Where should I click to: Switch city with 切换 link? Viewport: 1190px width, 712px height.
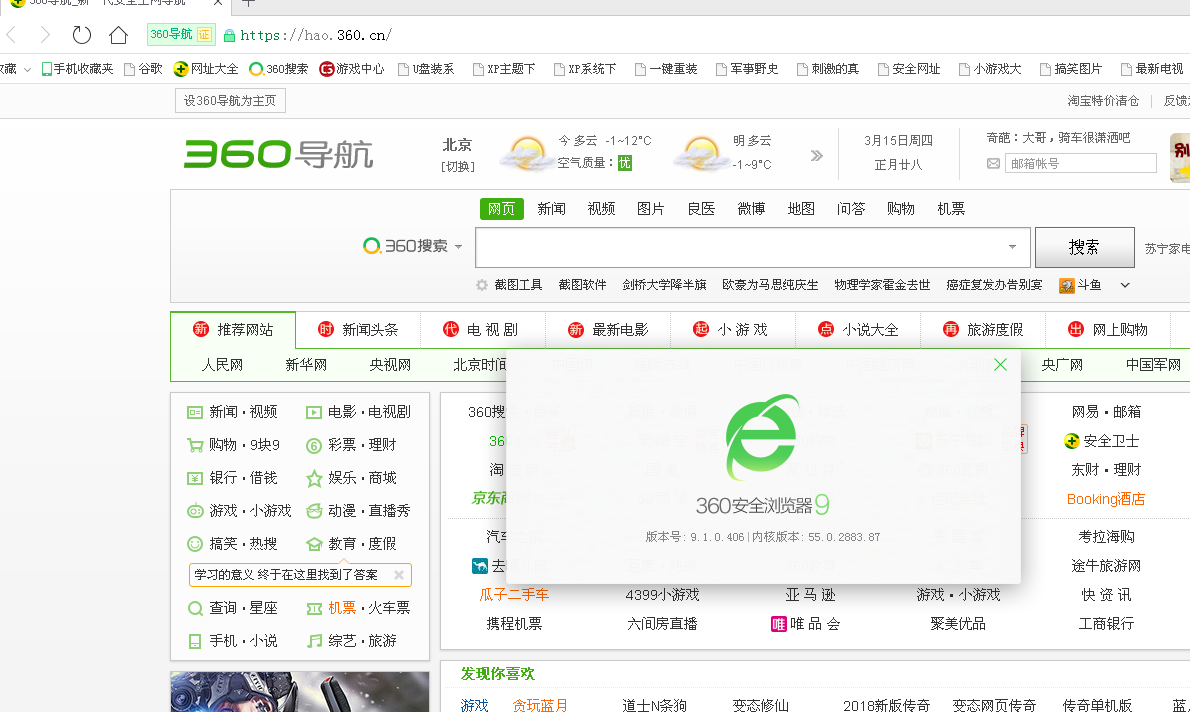click(458, 166)
